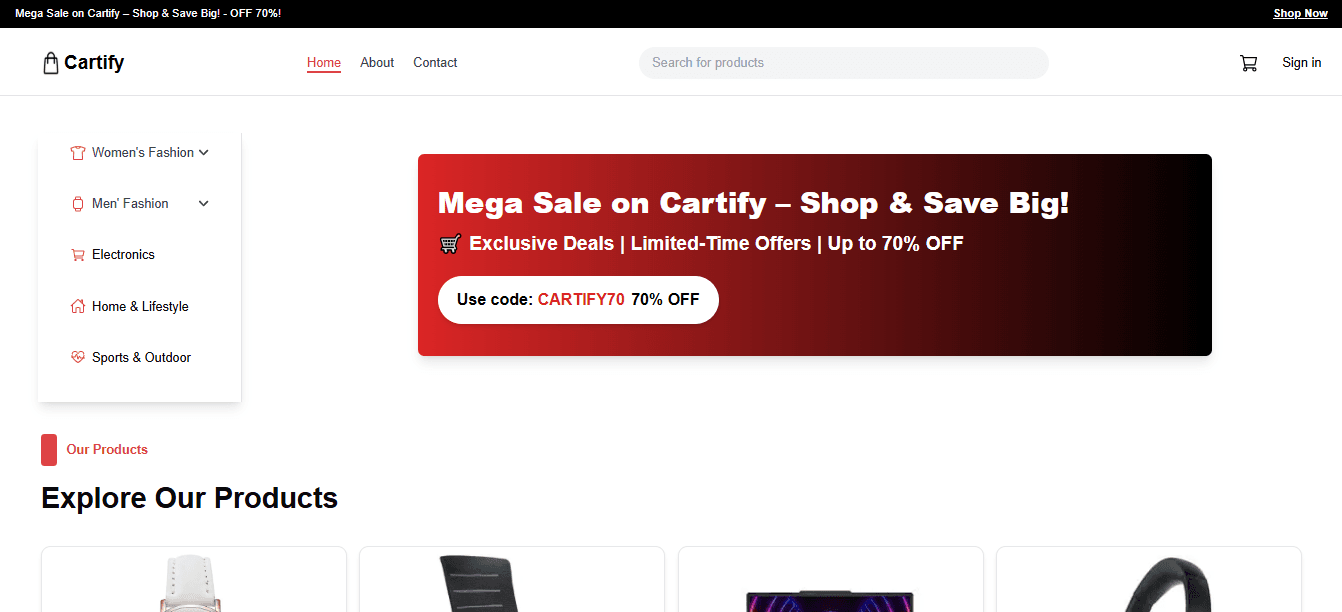Click the Women's Fashion shirt icon
Viewport: 1342px width, 612px height.
tap(78, 153)
